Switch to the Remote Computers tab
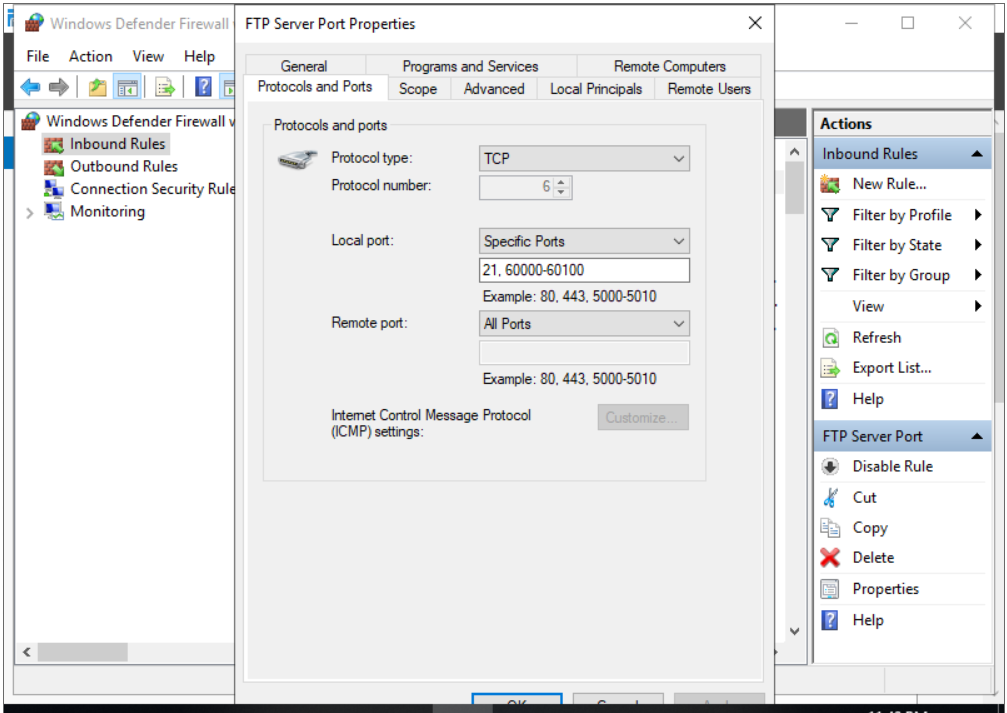 (669, 66)
